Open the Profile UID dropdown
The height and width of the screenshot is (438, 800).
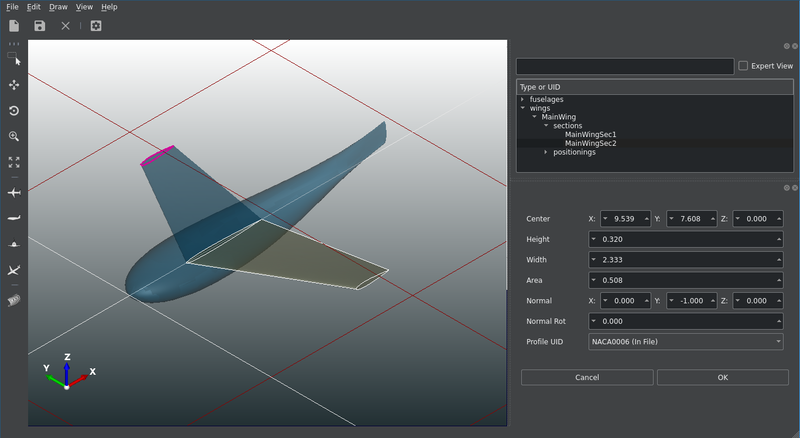686,342
